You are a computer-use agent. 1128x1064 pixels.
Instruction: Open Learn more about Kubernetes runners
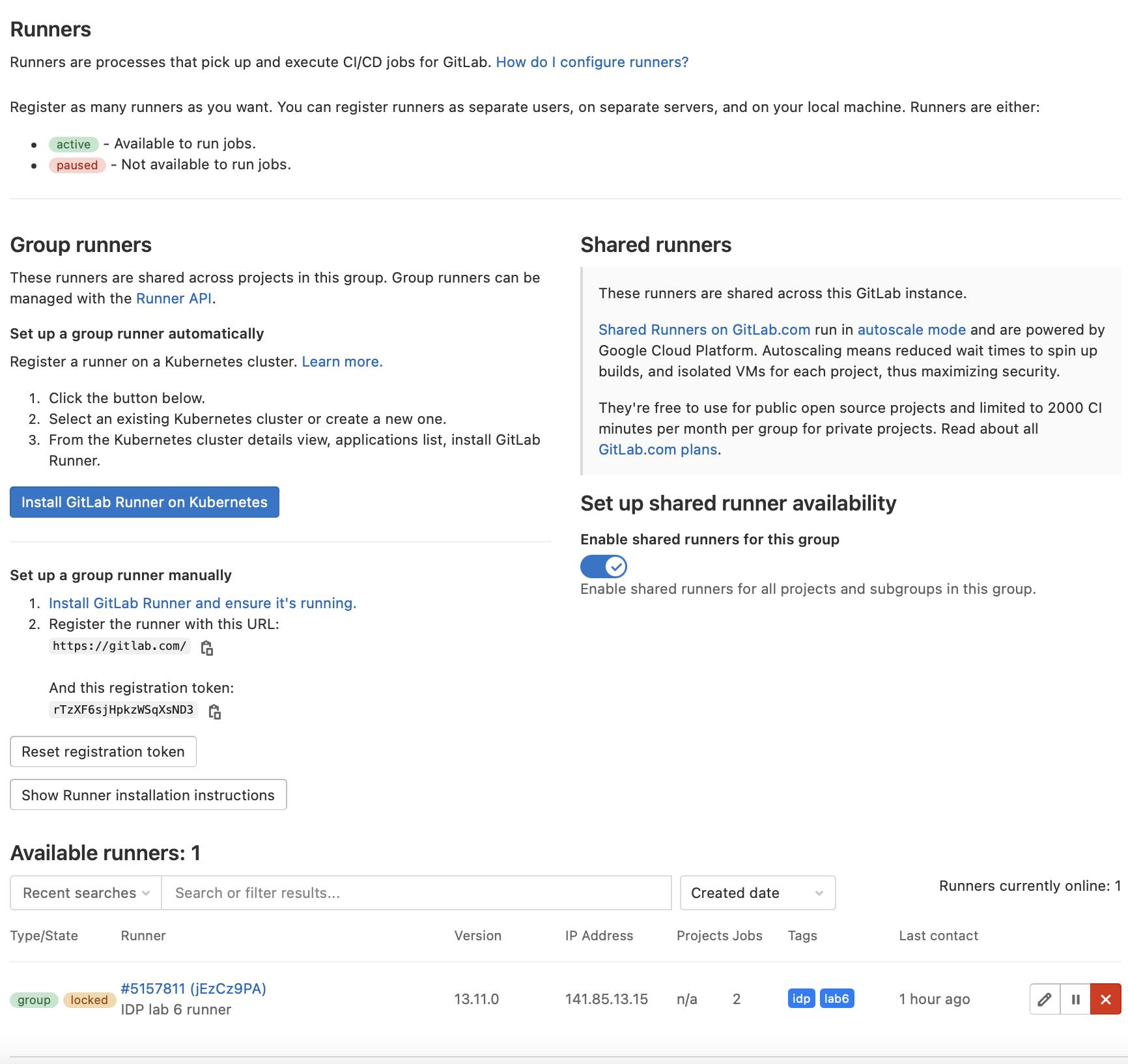click(x=342, y=361)
